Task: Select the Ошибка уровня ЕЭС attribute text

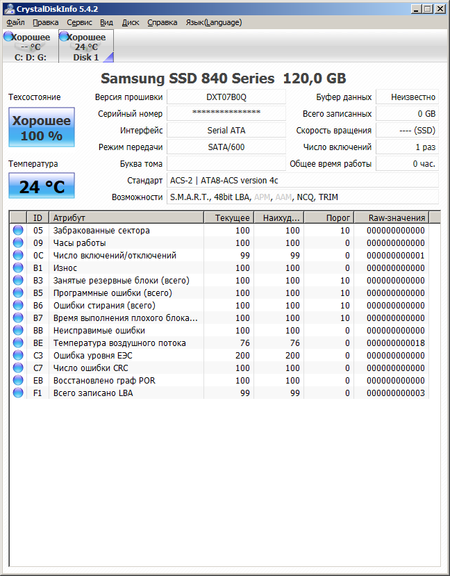Action: [x=93, y=355]
